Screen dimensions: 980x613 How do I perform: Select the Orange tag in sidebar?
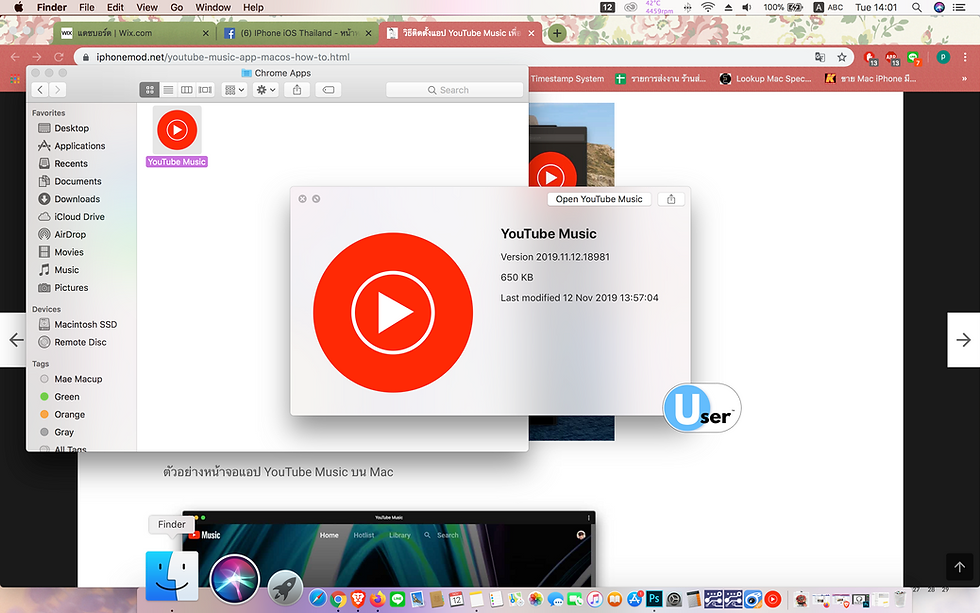point(69,414)
